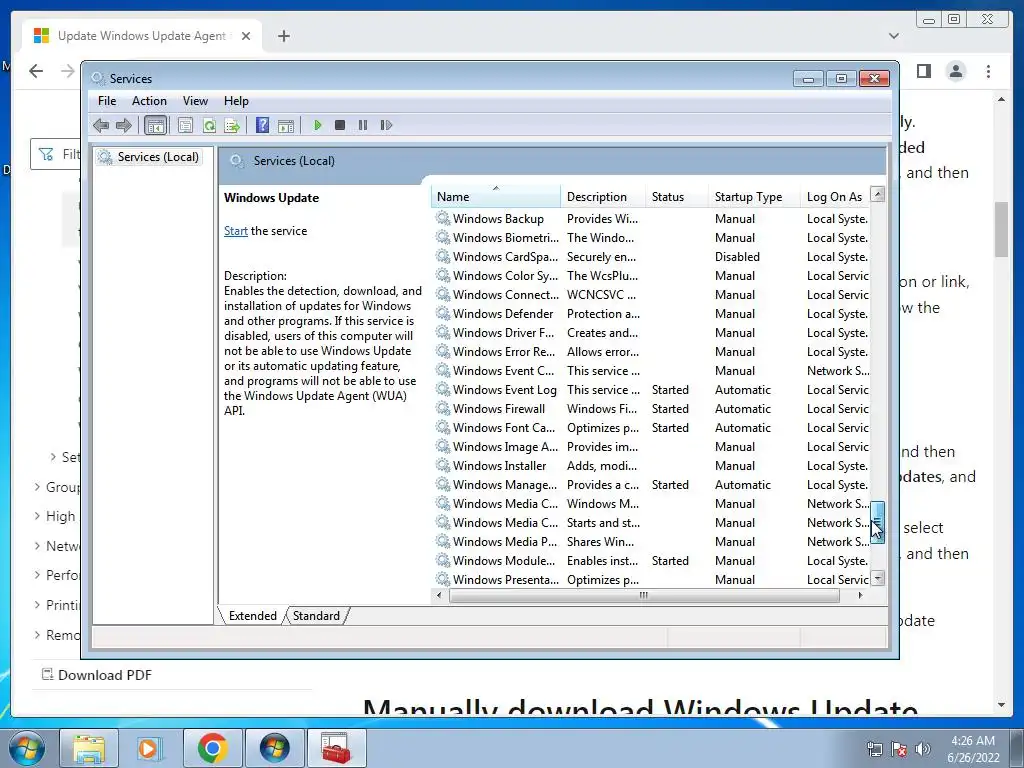Click the Back arrow in Services toolbar
Viewport: 1024px width, 768px height.
point(101,125)
